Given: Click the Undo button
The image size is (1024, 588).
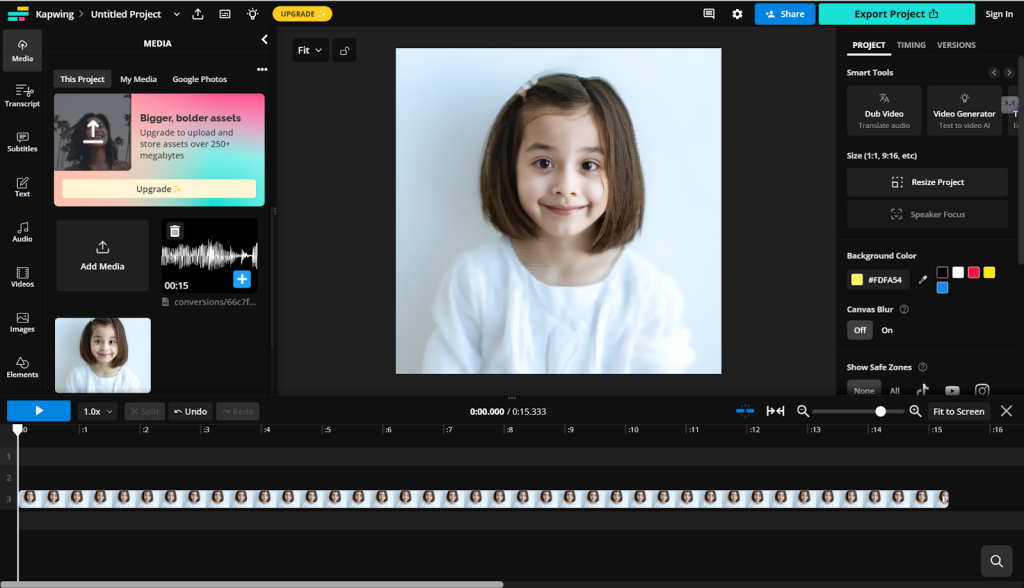Looking at the screenshot, I should (x=190, y=411).
